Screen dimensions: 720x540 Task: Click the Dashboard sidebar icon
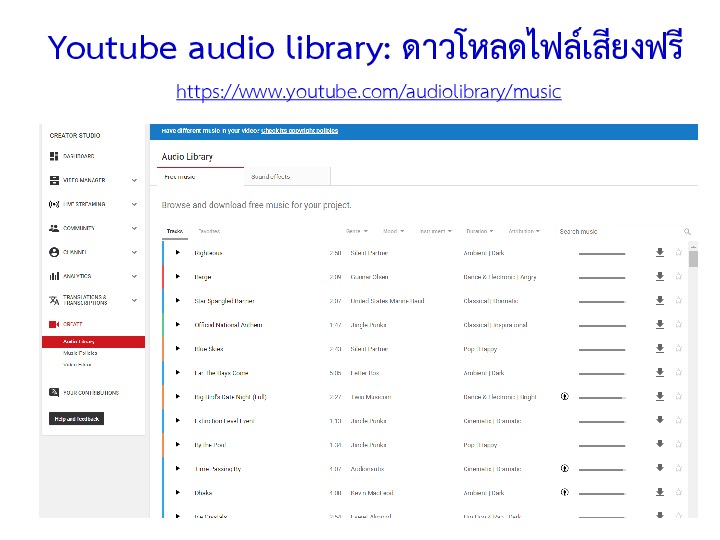tap(54, 156)
